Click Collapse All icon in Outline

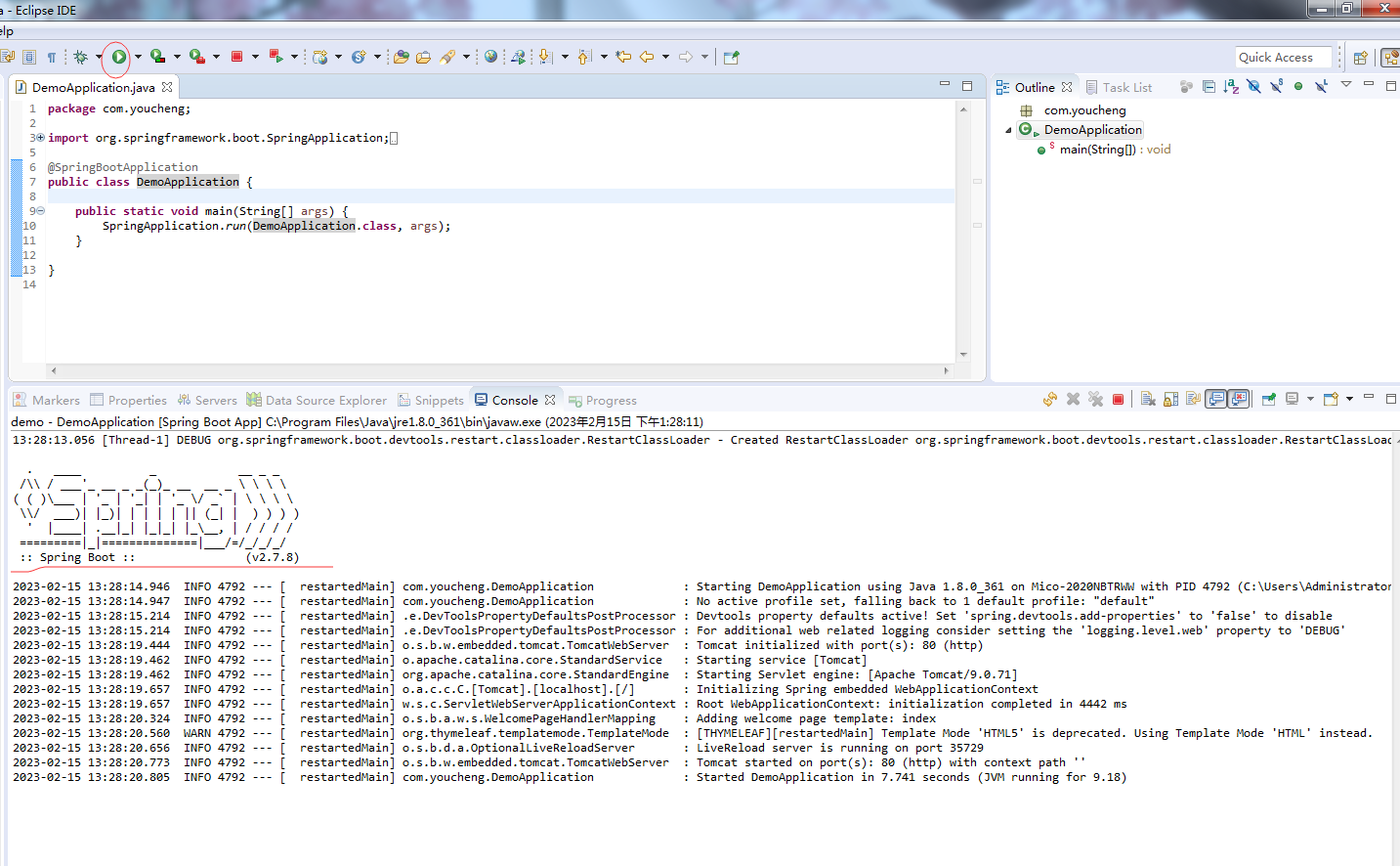point(1209,86)
